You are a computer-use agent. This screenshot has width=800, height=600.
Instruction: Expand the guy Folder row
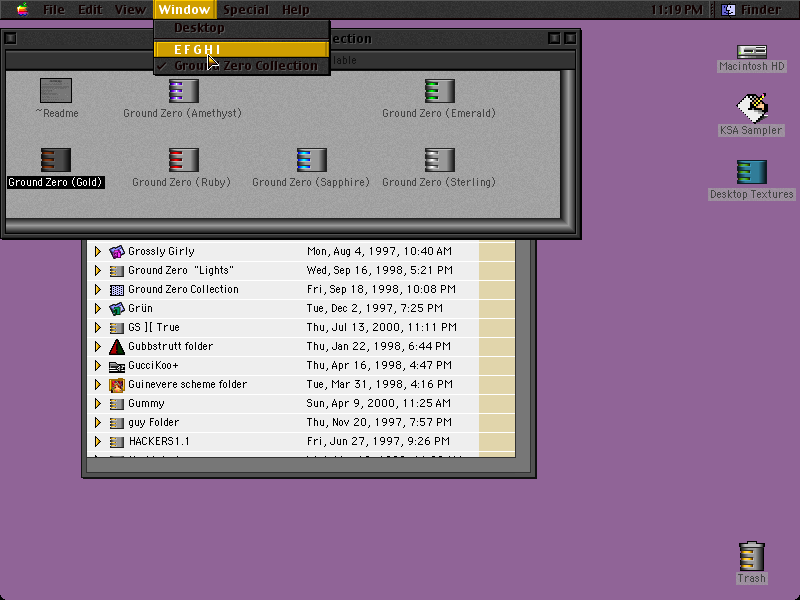pos(97,423)
